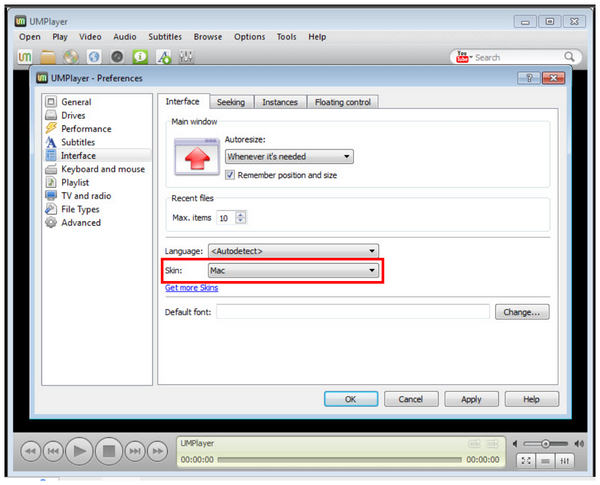Viewport: 600px width, 485px height.
Task: Open the Help menu in menu bar
Action: tap(317, 37)
